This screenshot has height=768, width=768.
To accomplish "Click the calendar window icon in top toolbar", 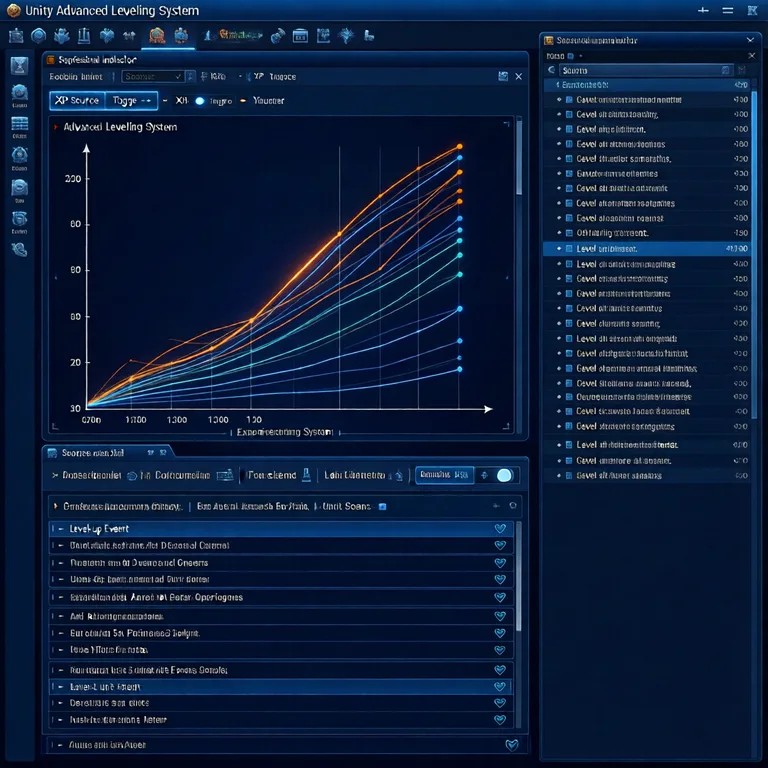I will tap(300, 35).
